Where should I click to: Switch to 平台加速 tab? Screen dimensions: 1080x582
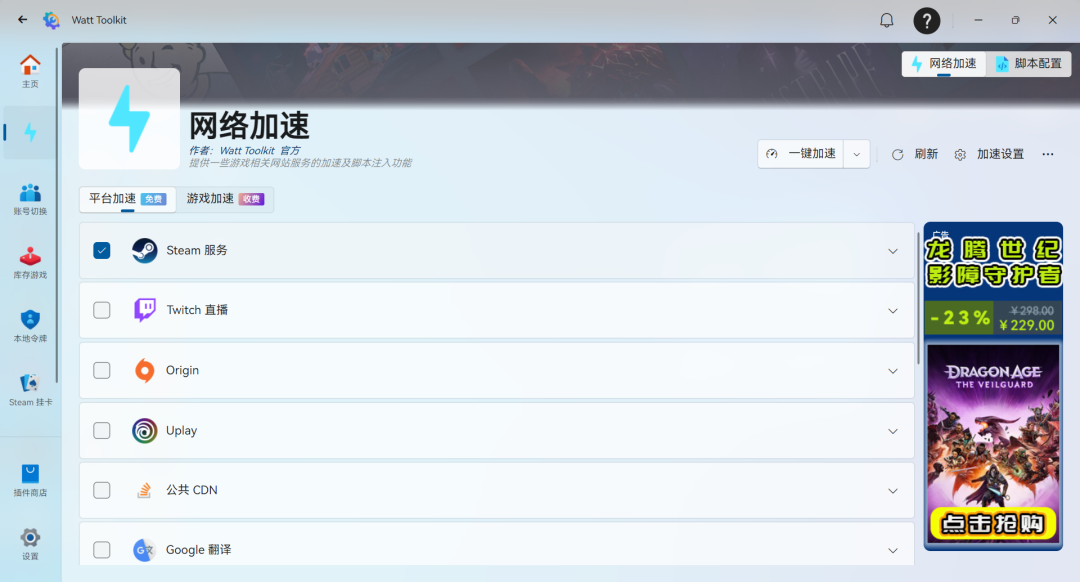click(127, 199)
